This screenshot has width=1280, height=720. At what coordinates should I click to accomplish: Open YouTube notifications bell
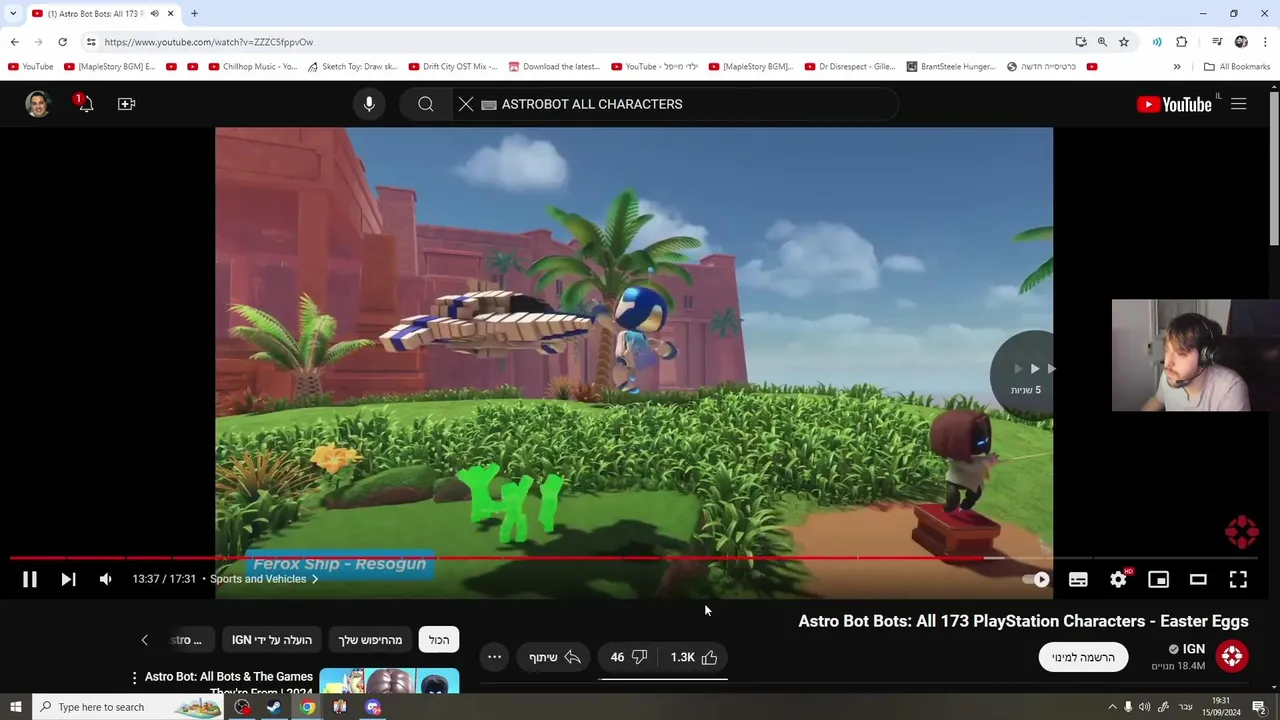pos(85,104)
